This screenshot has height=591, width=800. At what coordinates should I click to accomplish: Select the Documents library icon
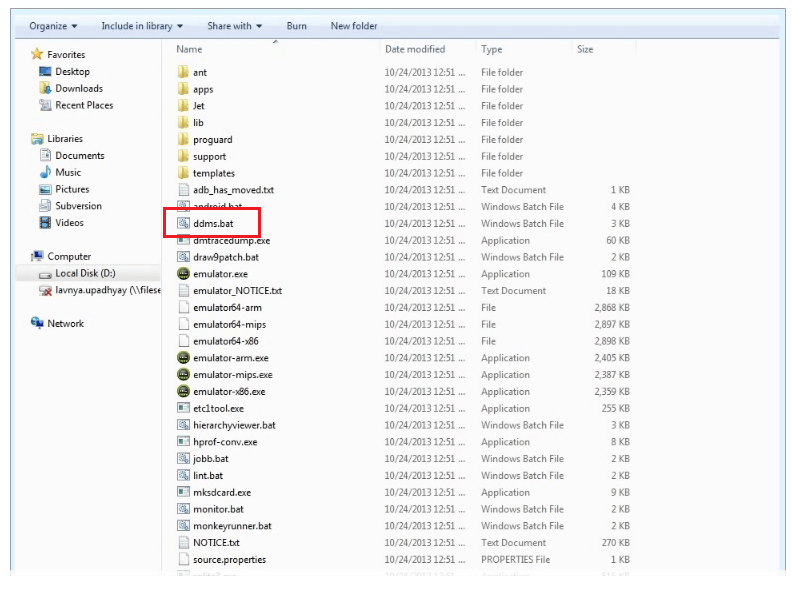coord(45,155)
